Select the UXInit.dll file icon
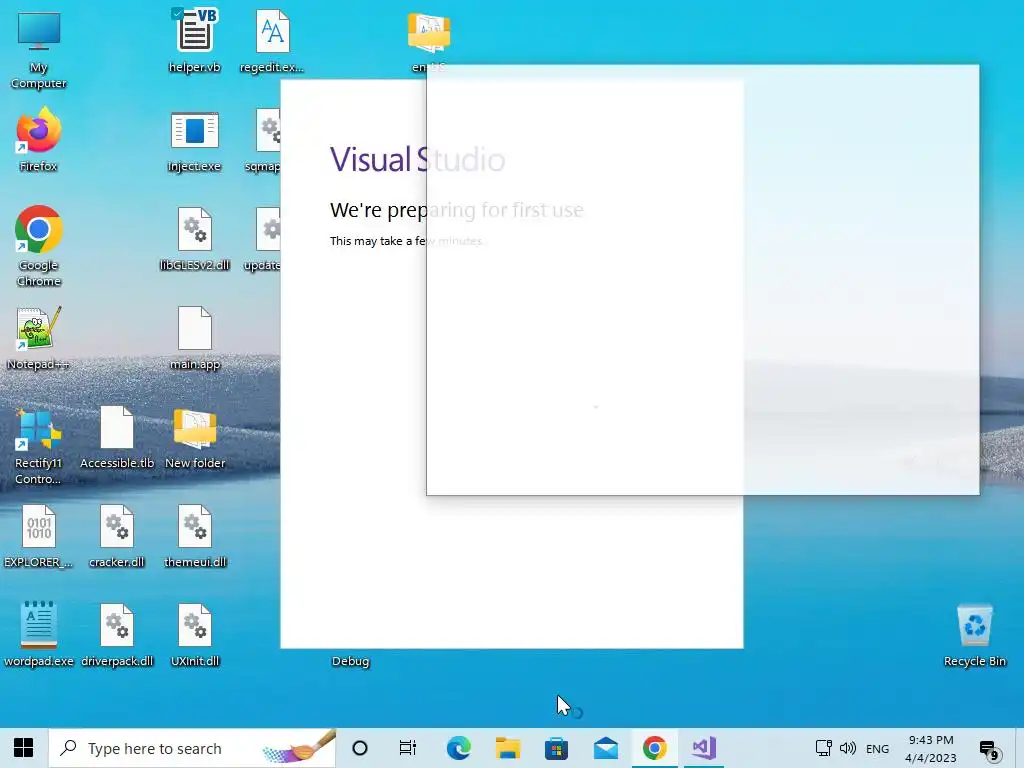The height and width of the screenshot is (768, 1024). 195,635
